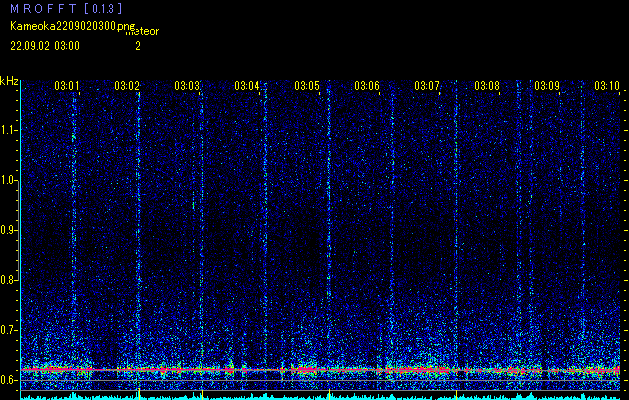Click the red carrier signal line near 0.62 kHz
The image size is (629, 400).
point(320,370)
